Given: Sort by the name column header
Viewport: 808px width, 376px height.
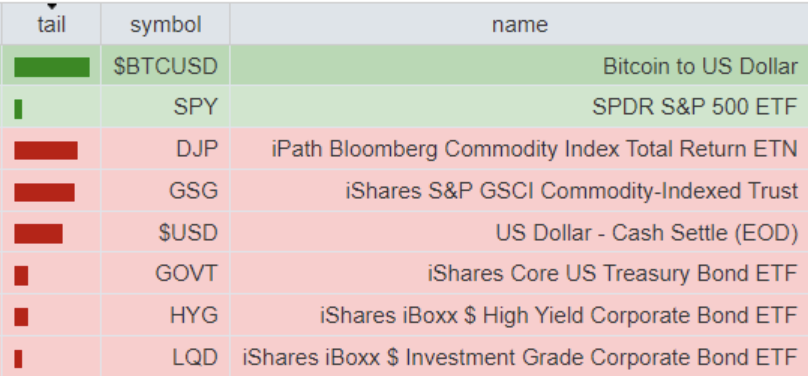Looking at the screenshot, I should [519, 24].
